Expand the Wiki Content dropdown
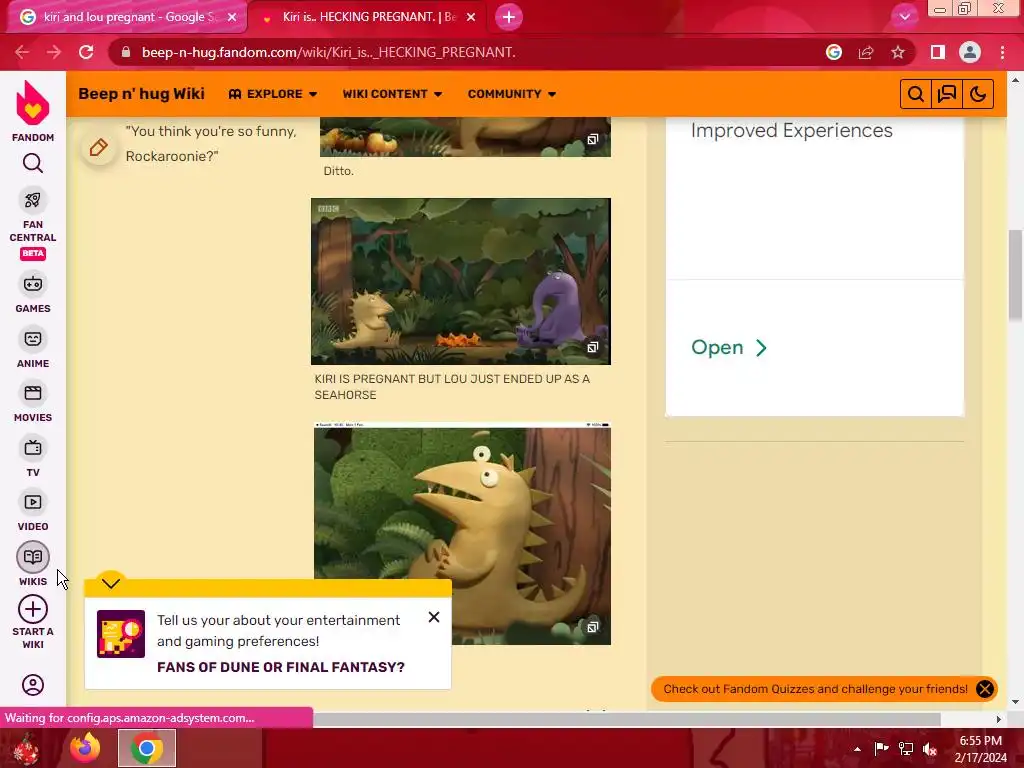The width and height of the screenshot is (1024, 768). [x=392, y=94]
